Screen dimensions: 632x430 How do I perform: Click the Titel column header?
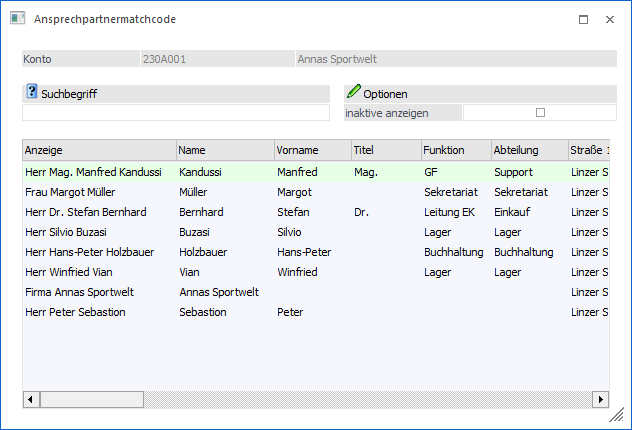pos(384,150)
